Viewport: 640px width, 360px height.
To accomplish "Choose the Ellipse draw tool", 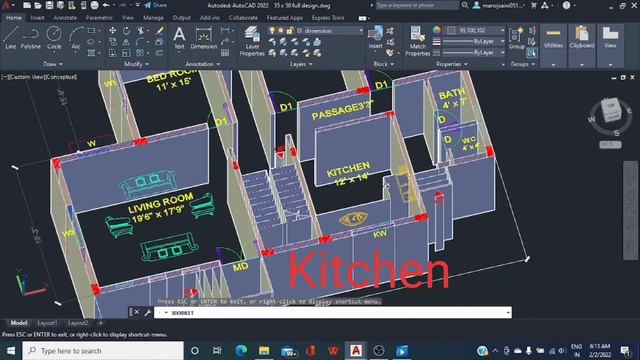I will coord(91,42).
